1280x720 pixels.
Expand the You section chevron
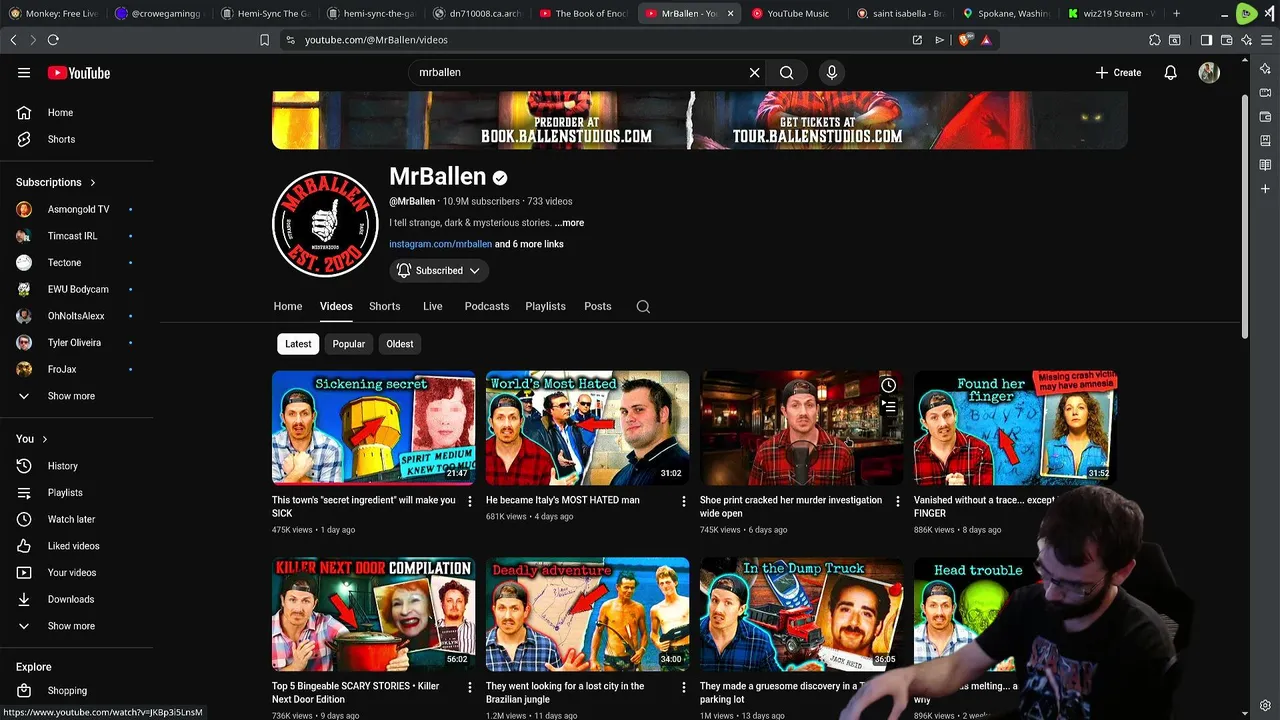[44, 439]
